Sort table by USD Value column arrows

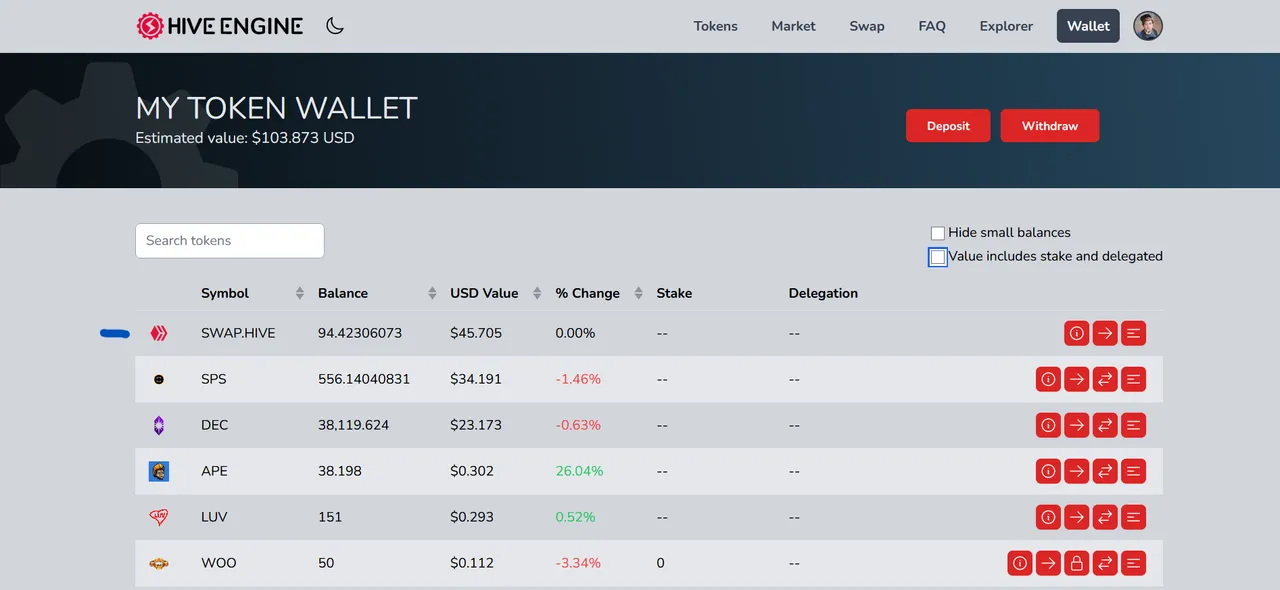536,293
